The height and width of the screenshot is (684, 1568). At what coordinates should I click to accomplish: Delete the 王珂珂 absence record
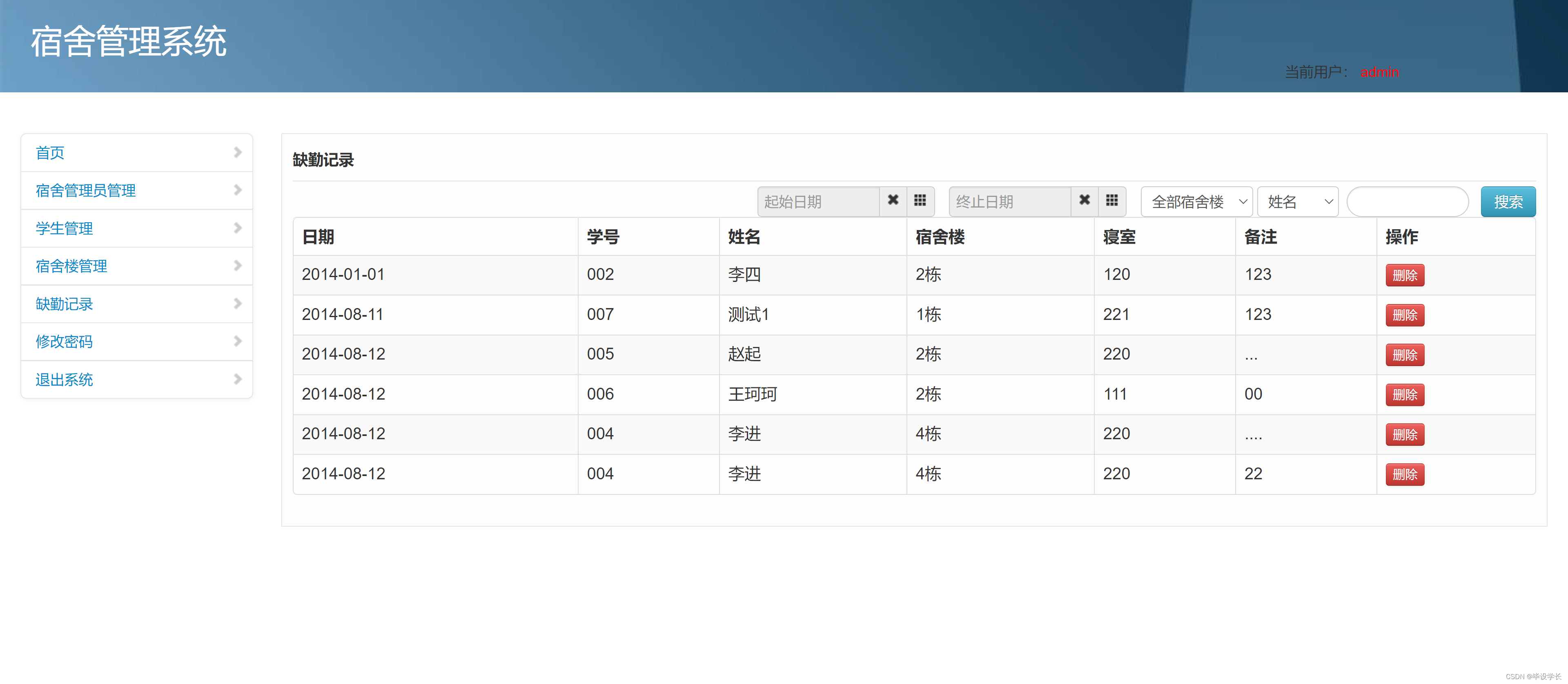[1404, 395]
